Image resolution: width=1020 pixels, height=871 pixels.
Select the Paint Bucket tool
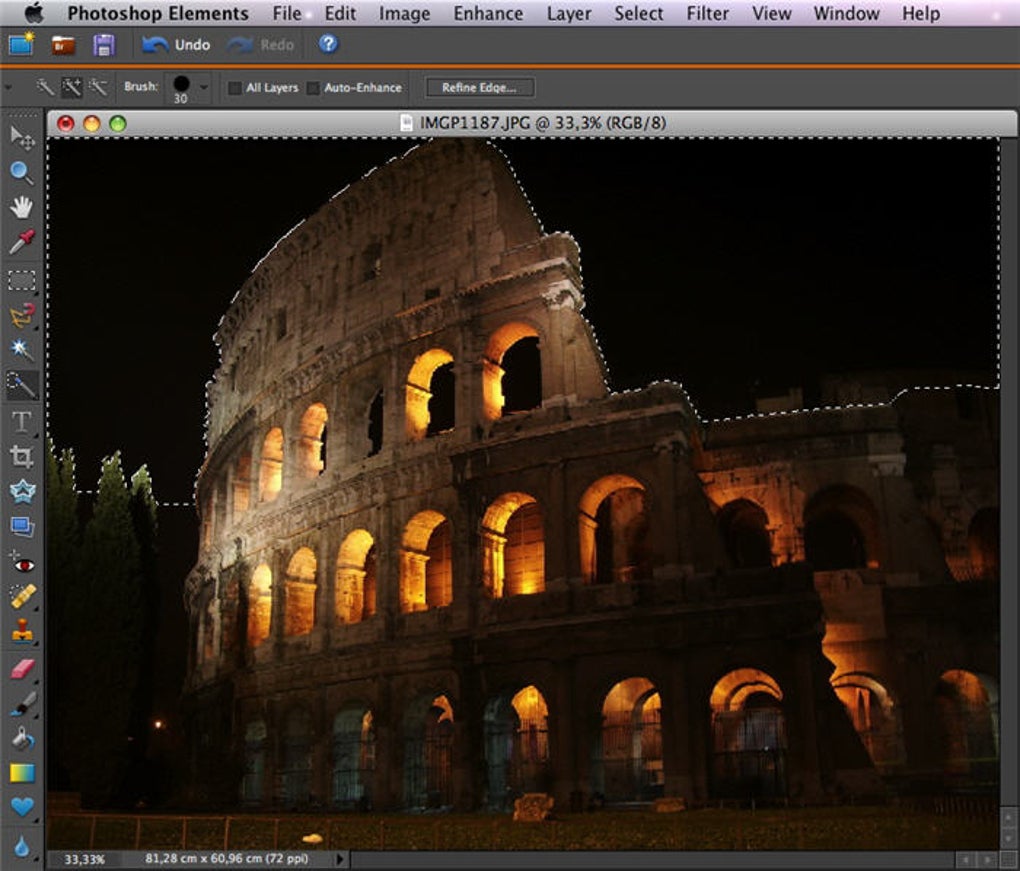point(21,738)
